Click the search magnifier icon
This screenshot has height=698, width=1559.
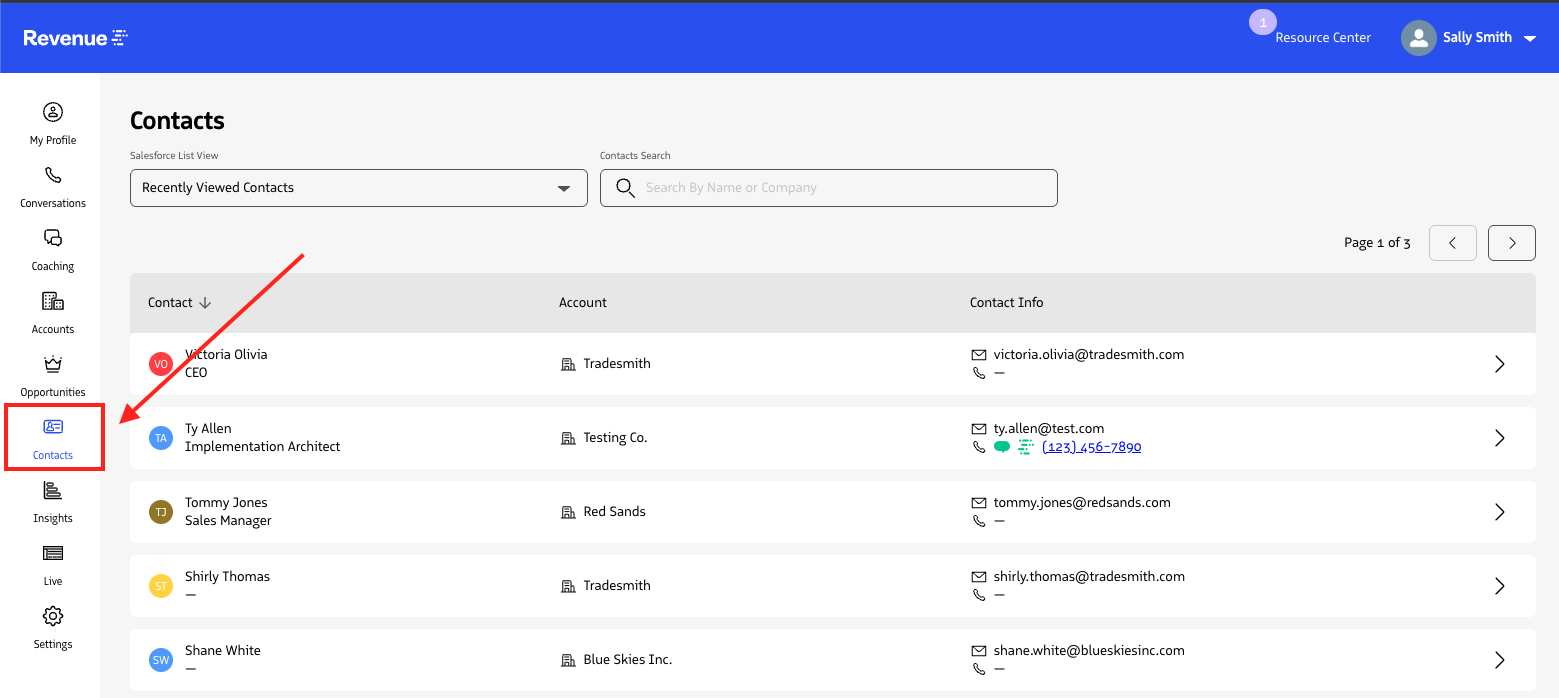[625, 188]
